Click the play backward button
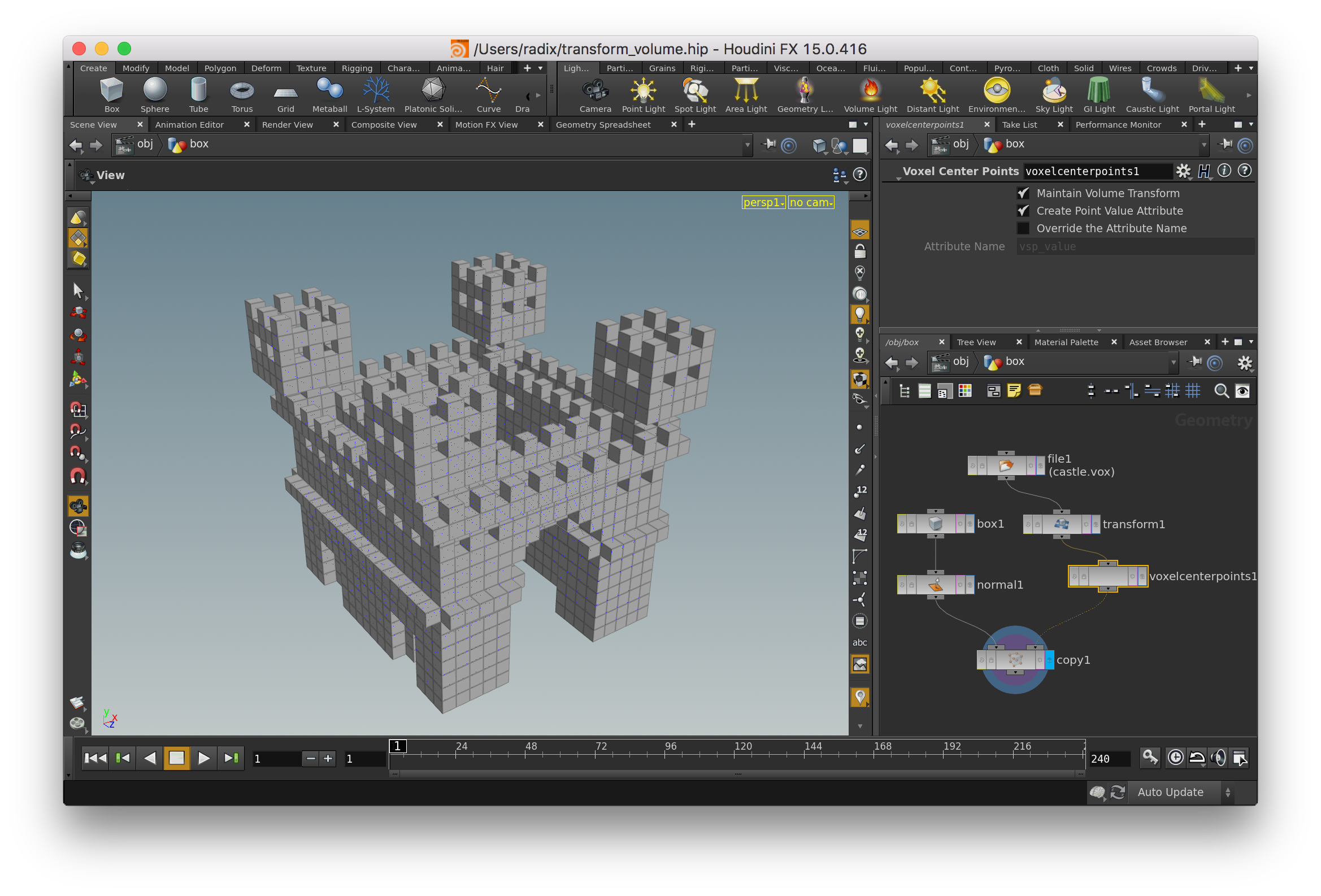1321x896 pixels. click(x=150, y=758)
